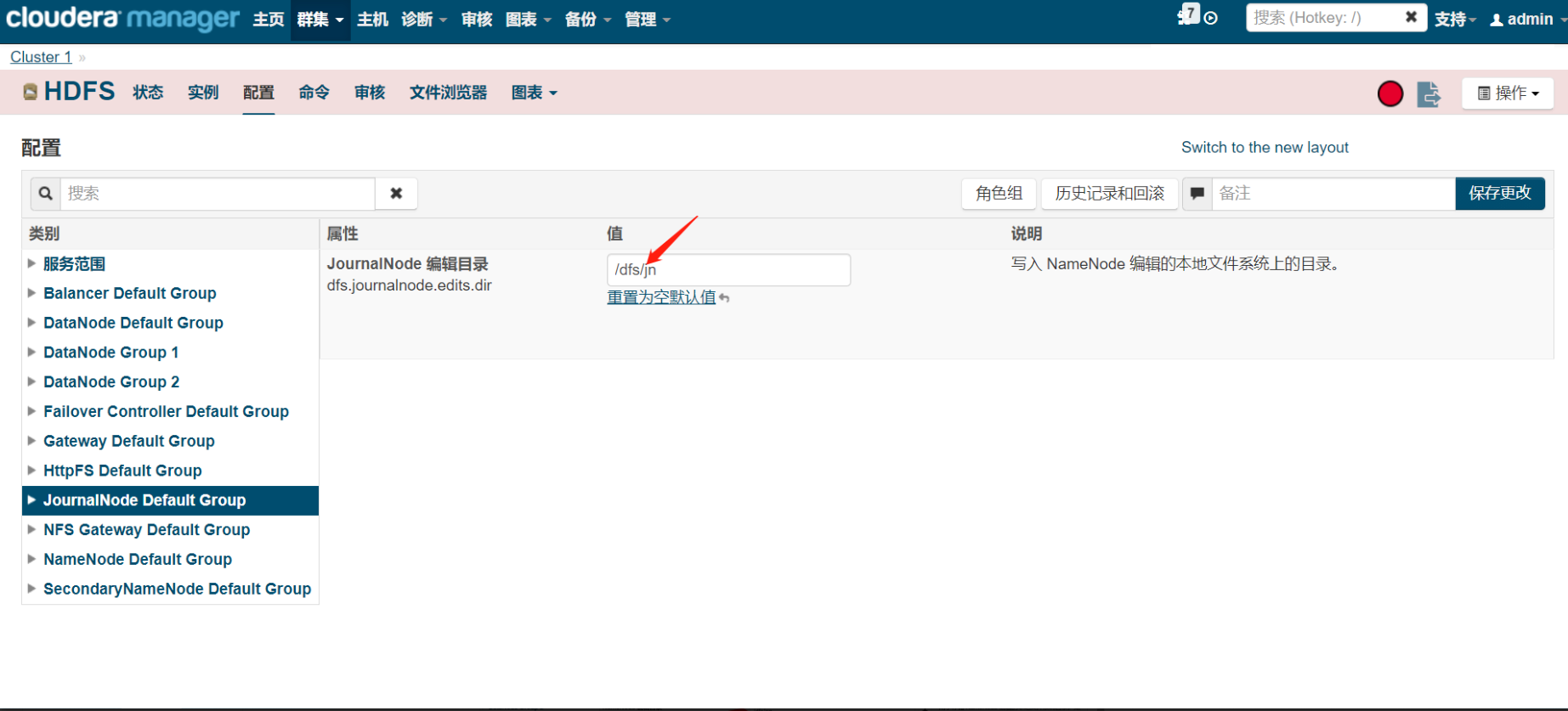Open the admin user menu
Screen dimensions: 1568x711
click(1527, 19)
